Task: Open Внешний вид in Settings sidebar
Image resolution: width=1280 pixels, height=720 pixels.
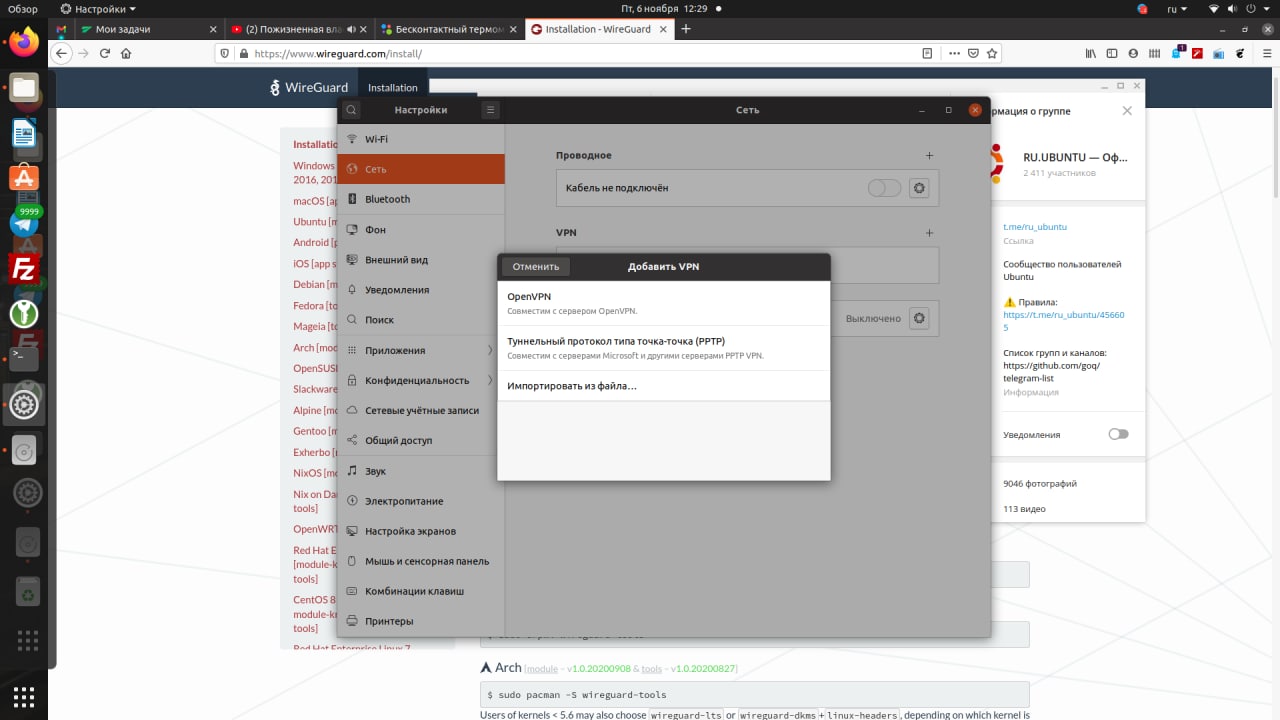Action: pos(421,259)
